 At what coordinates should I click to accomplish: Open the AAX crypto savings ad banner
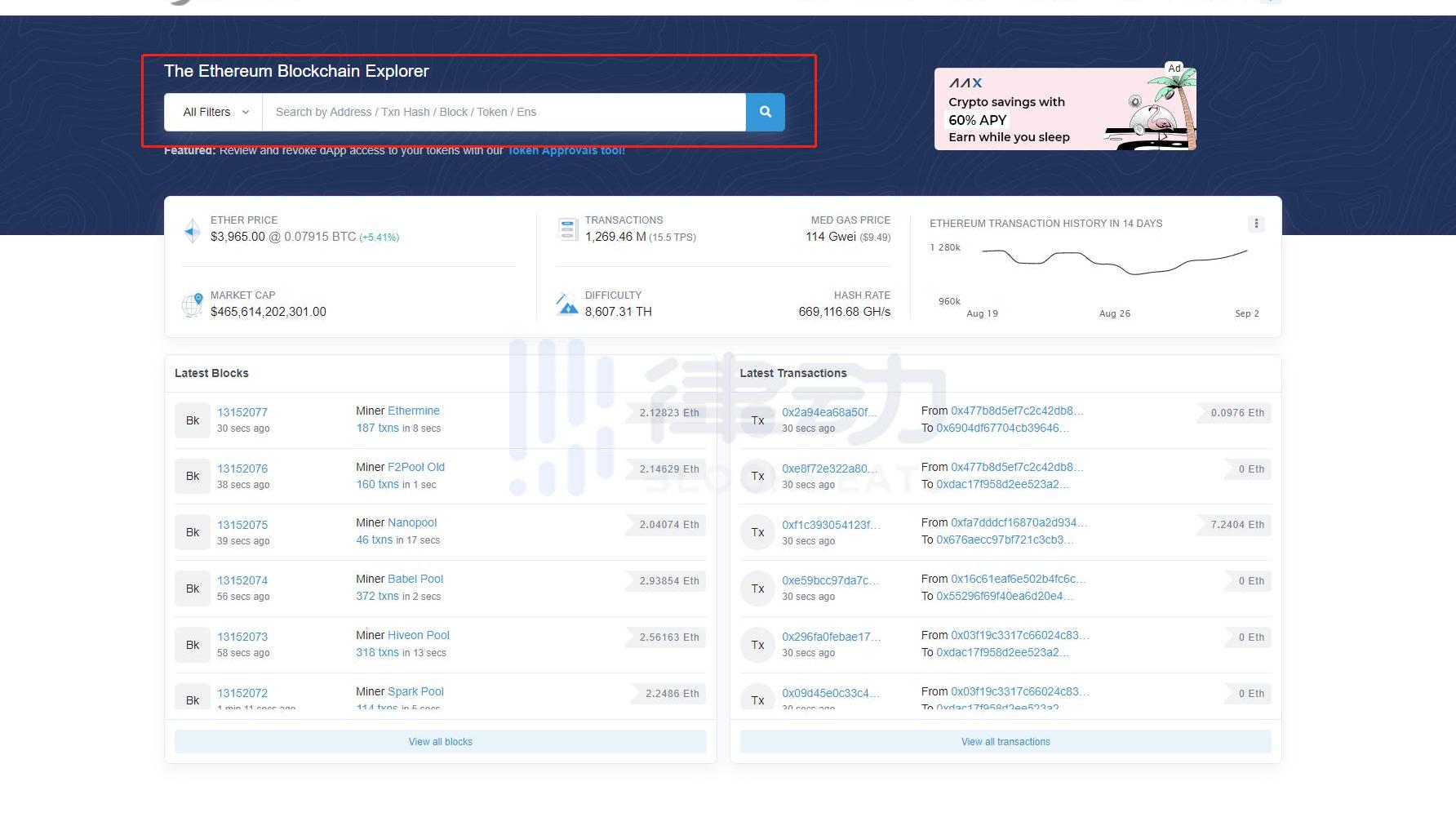pos(1065,109)
